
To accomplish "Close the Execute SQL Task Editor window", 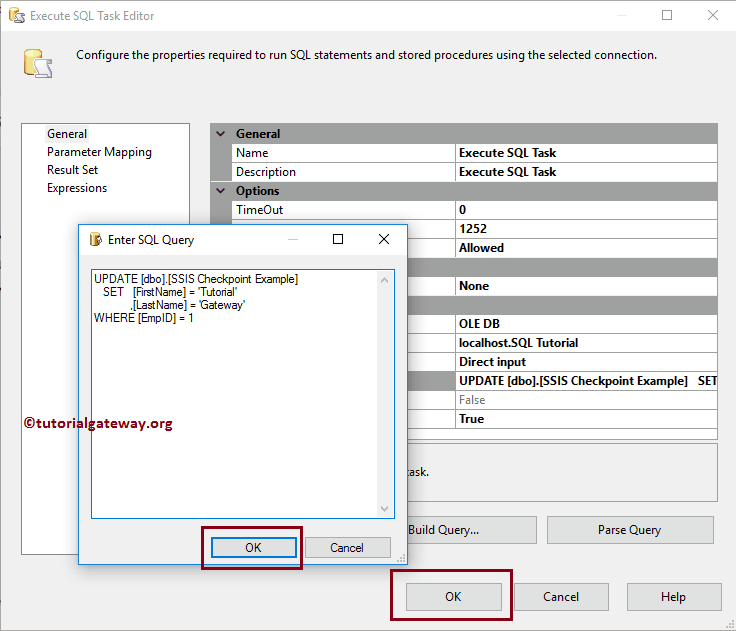I will (713, 15).
